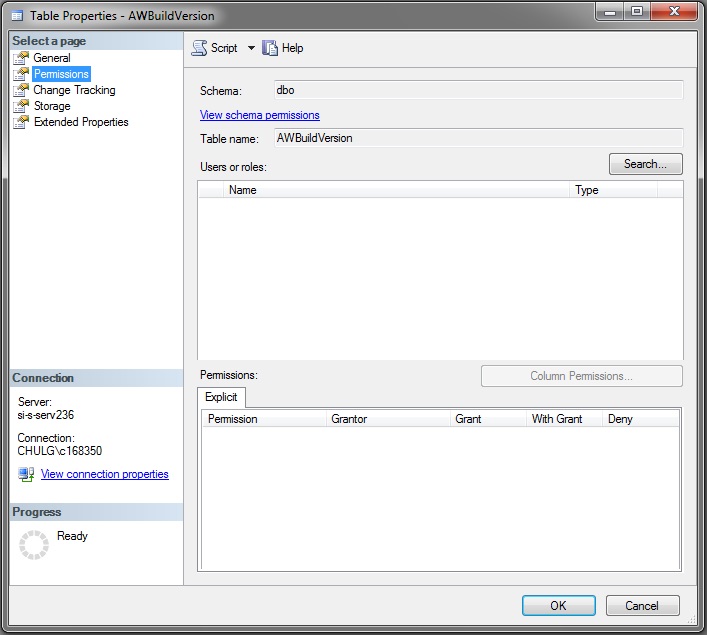Click the connection properties computer icon

26,474
